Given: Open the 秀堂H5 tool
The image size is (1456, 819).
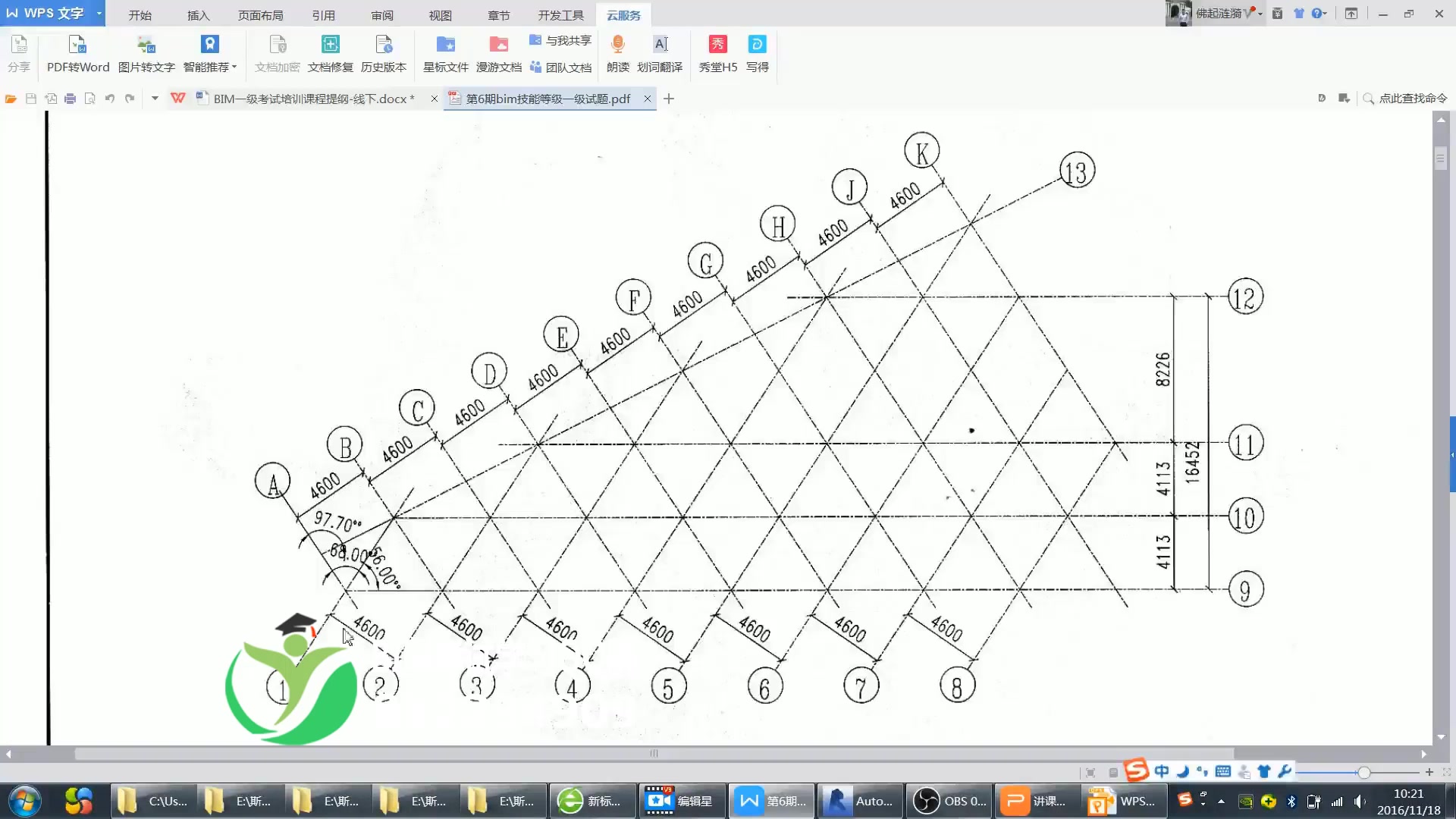Looking at the screenshot, I should (x=717, y=53).
